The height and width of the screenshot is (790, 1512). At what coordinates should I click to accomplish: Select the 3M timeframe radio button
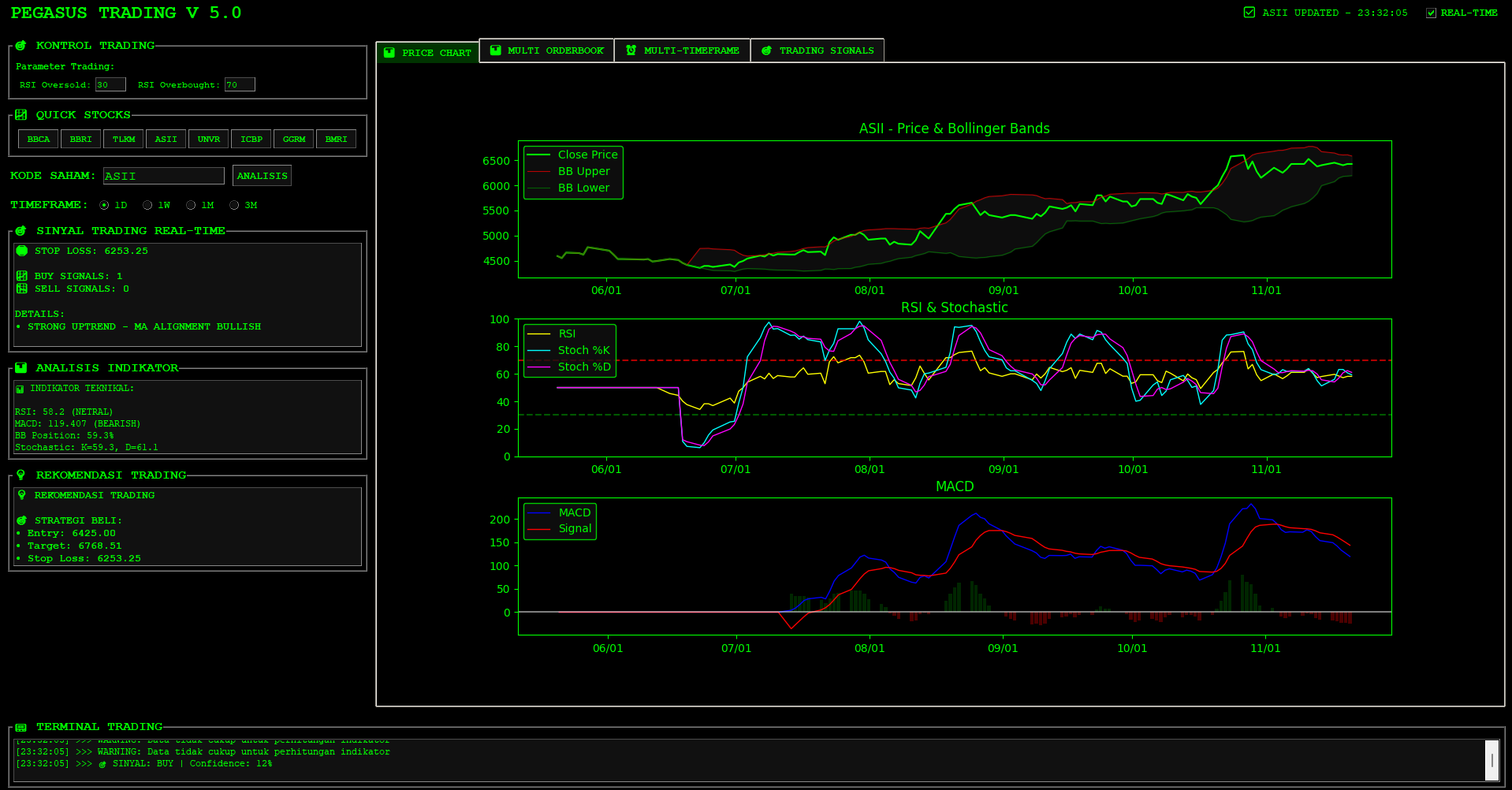point(234,205)
